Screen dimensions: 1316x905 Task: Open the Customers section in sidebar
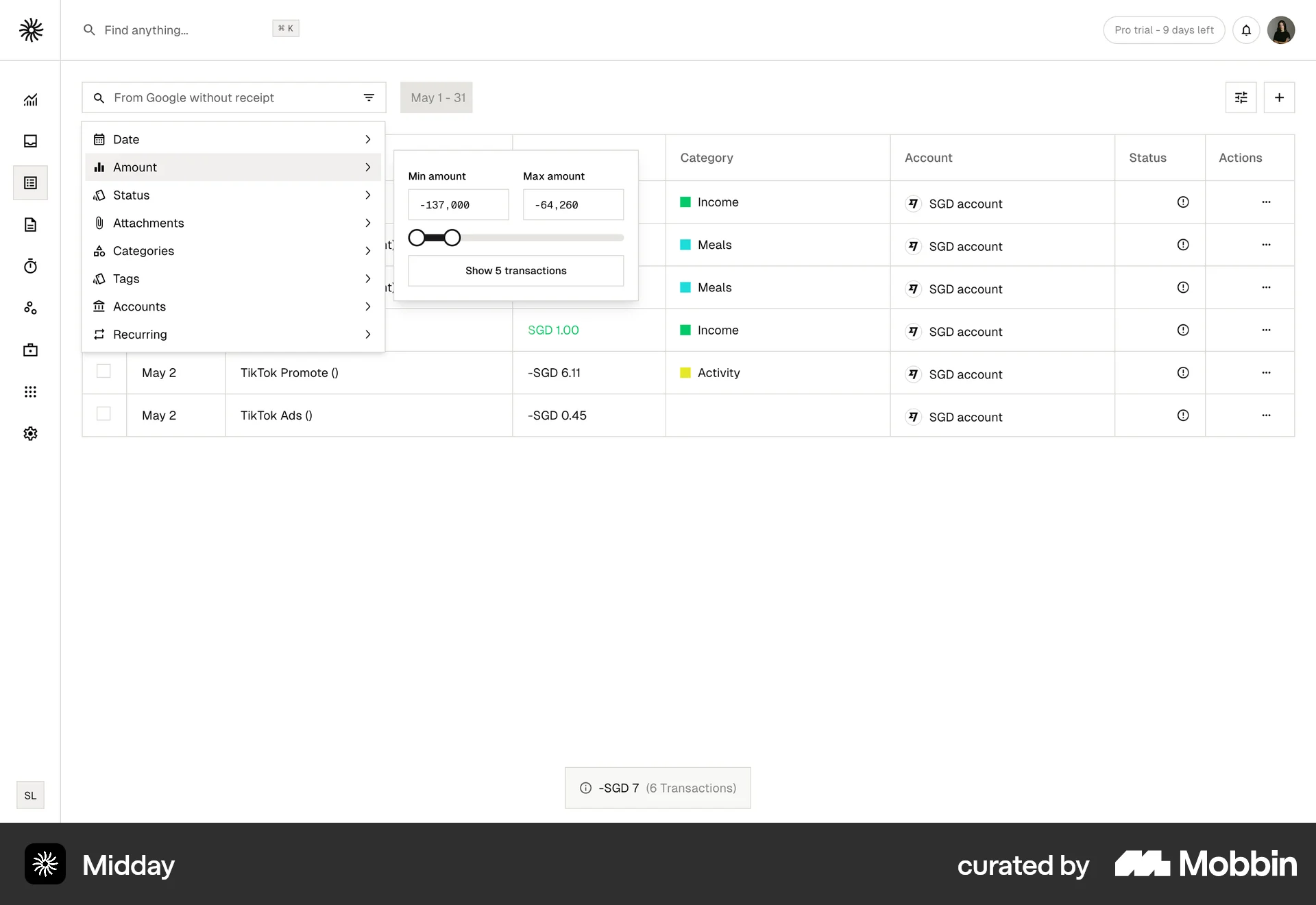(x=30, y=308)
